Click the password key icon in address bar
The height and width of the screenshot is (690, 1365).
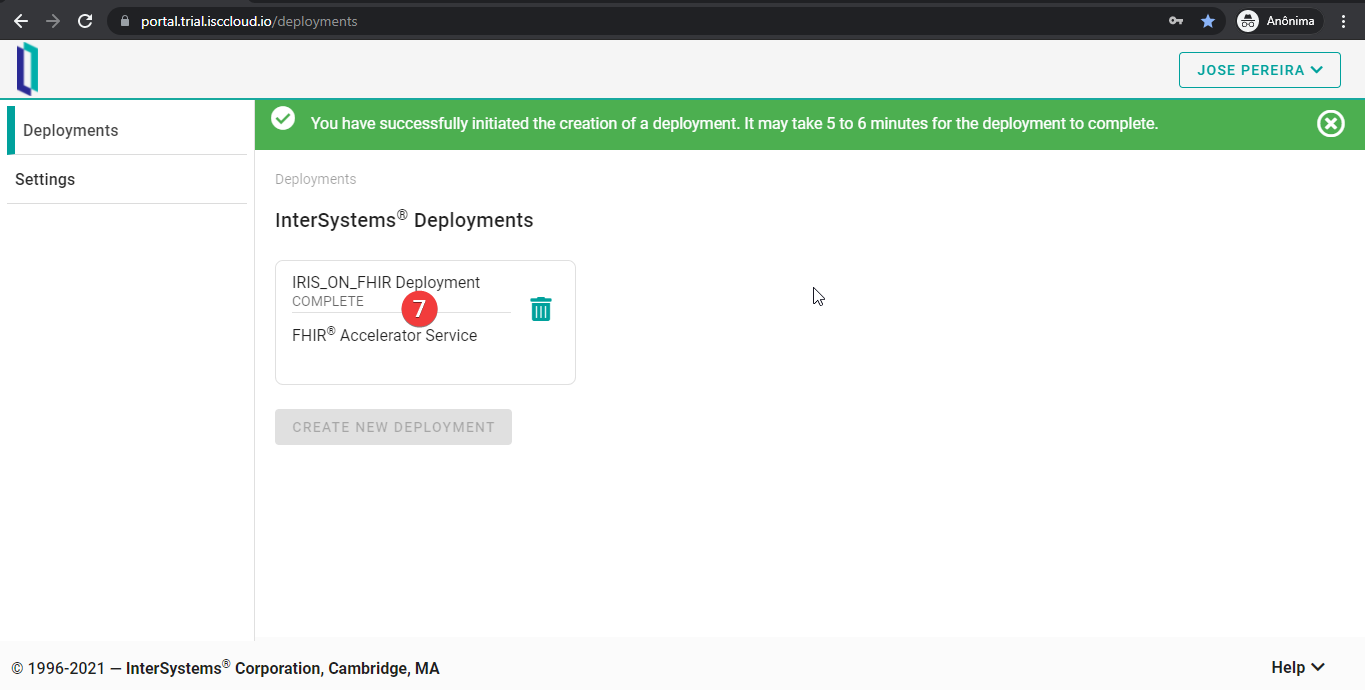pyautogui.click(x=1176, y=21)
